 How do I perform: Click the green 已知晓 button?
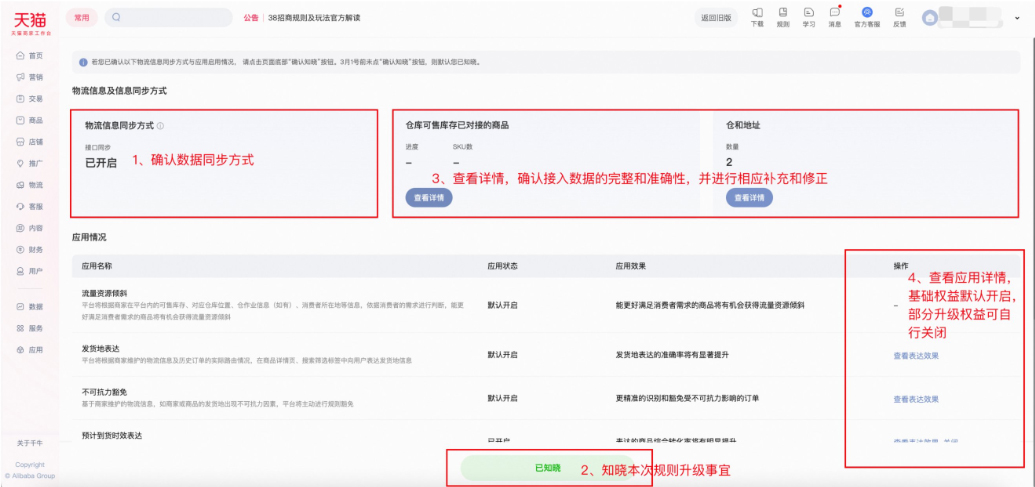point(547,468)
